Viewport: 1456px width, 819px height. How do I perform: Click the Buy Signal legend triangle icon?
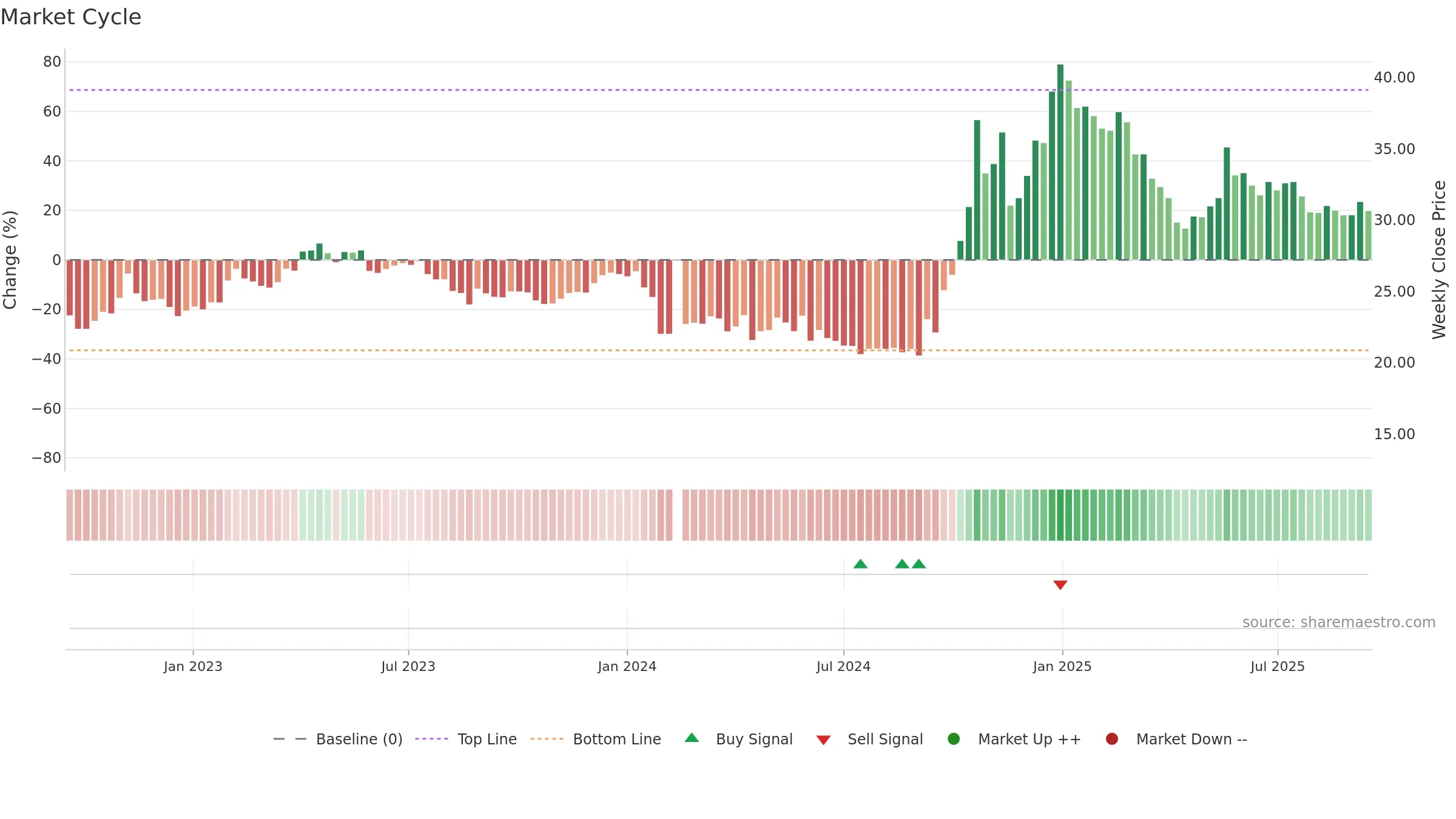[x=692, y=738]
